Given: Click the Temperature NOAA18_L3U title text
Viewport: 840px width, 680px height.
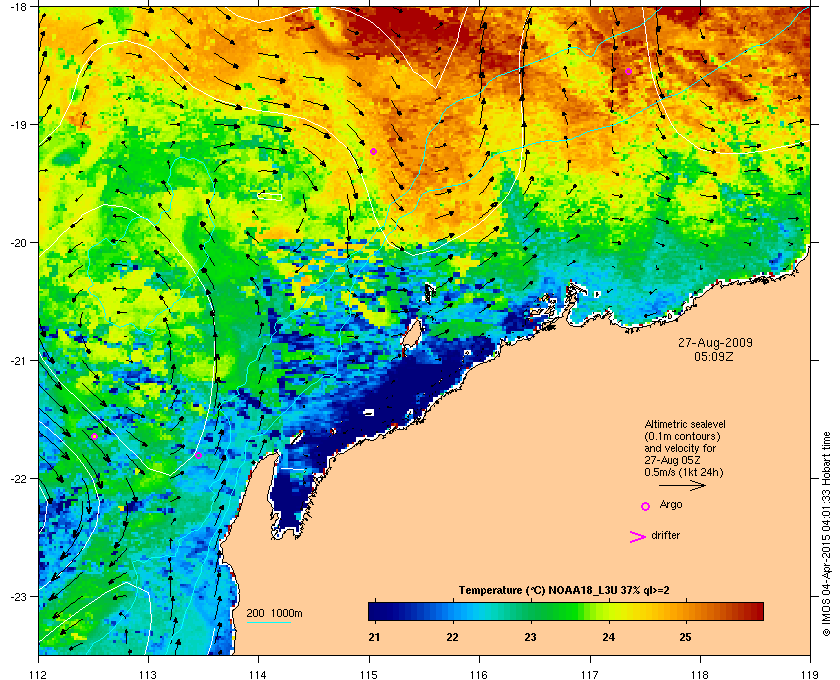Looking at the screenshot, I should point(564,591).
